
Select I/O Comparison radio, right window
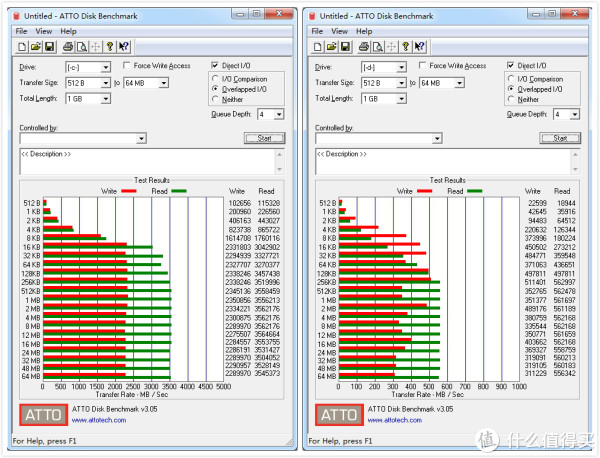coord(511,78)
